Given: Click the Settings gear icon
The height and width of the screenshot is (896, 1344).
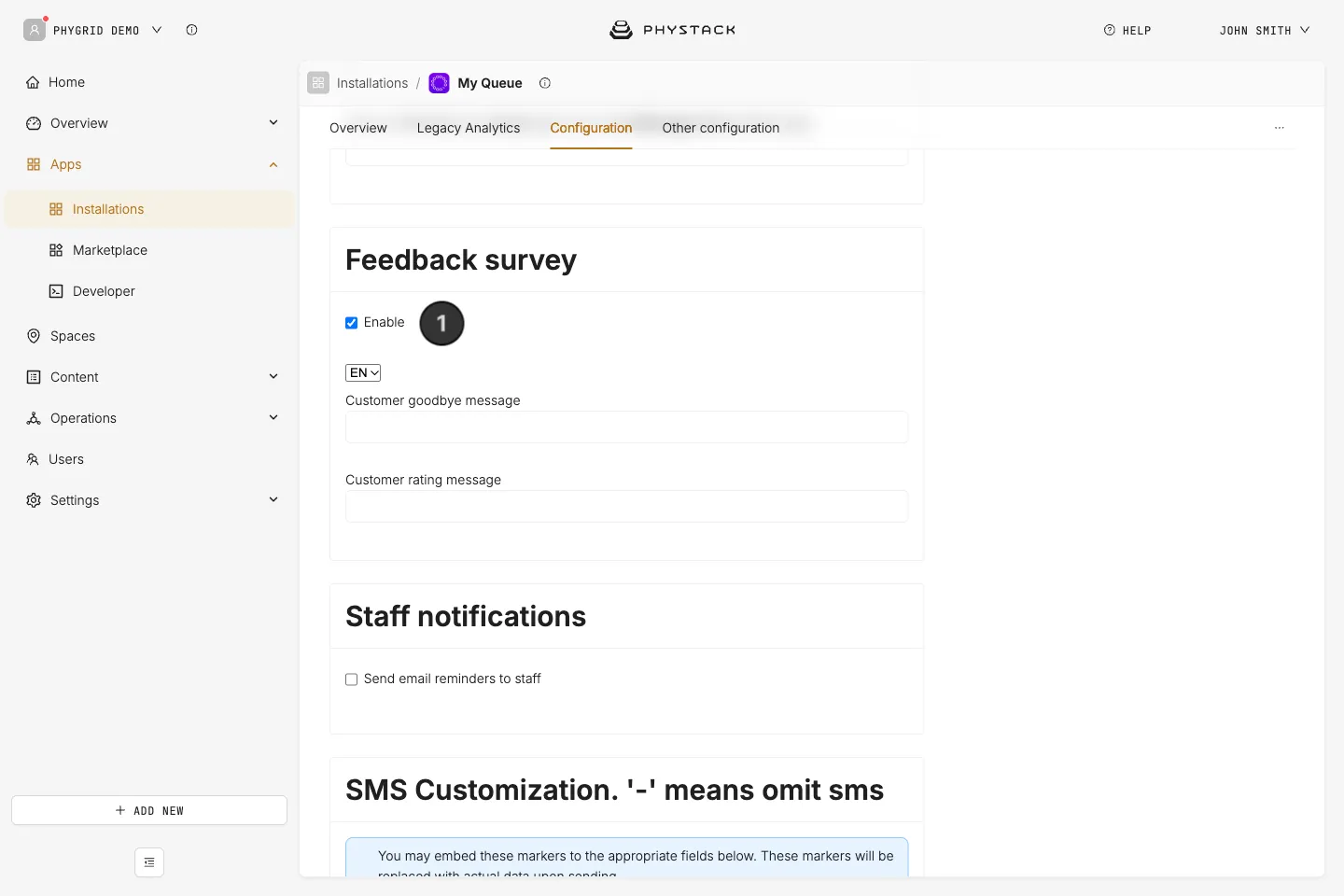Looking at the screenshot, I should 34,500.
